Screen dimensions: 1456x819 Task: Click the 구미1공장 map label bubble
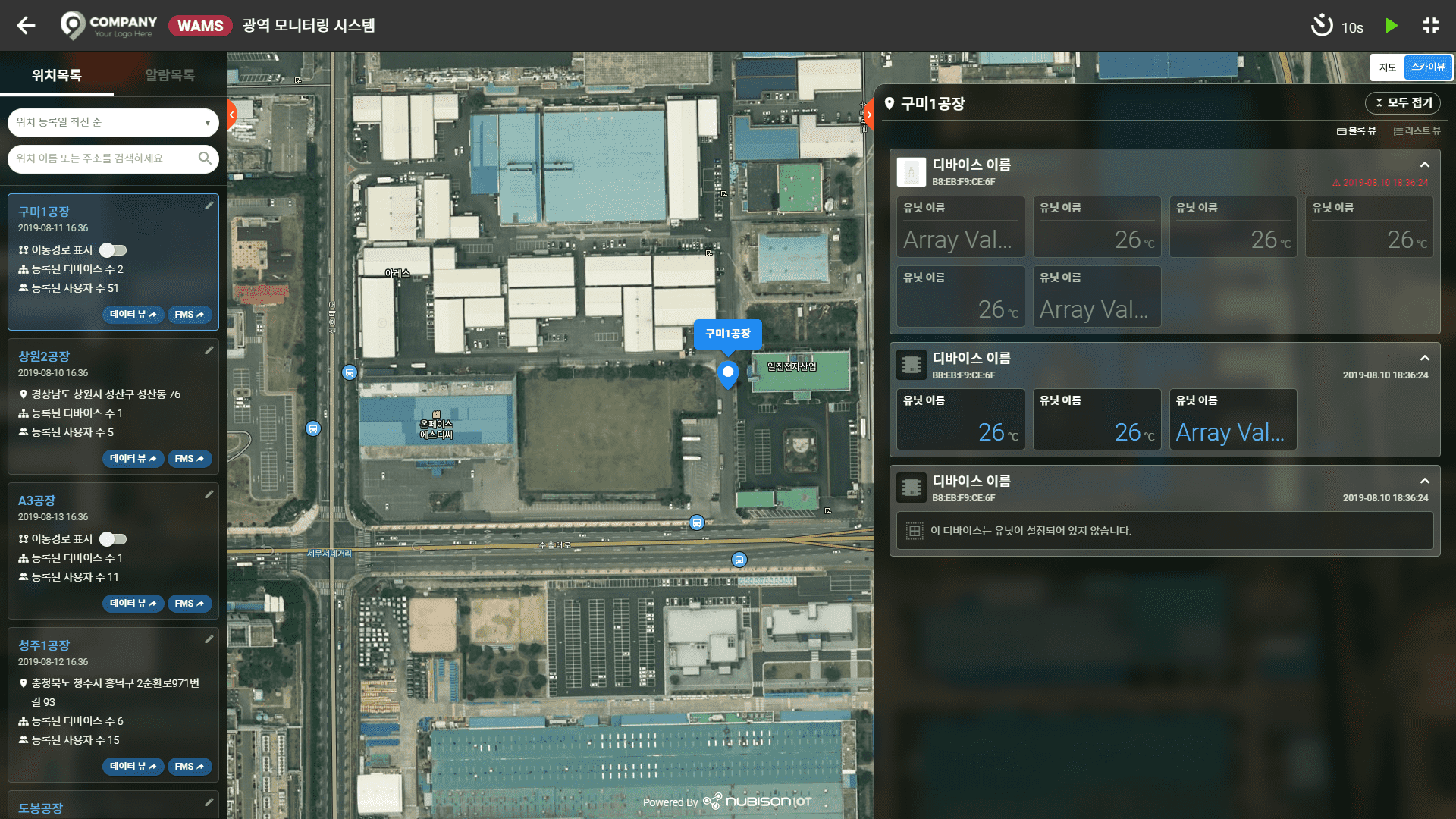[x=728, y=334]
